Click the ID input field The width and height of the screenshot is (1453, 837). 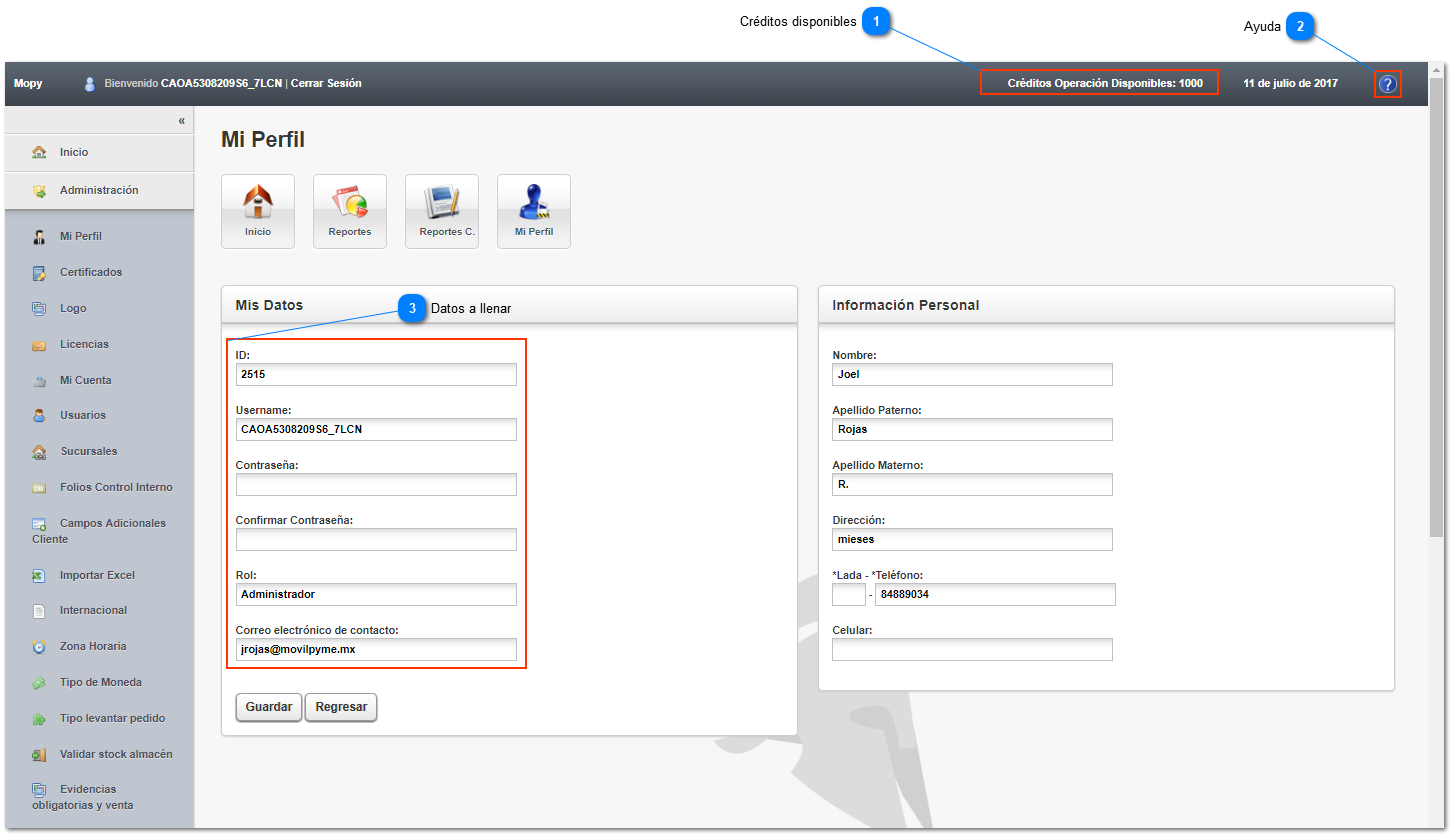point(376,375)
